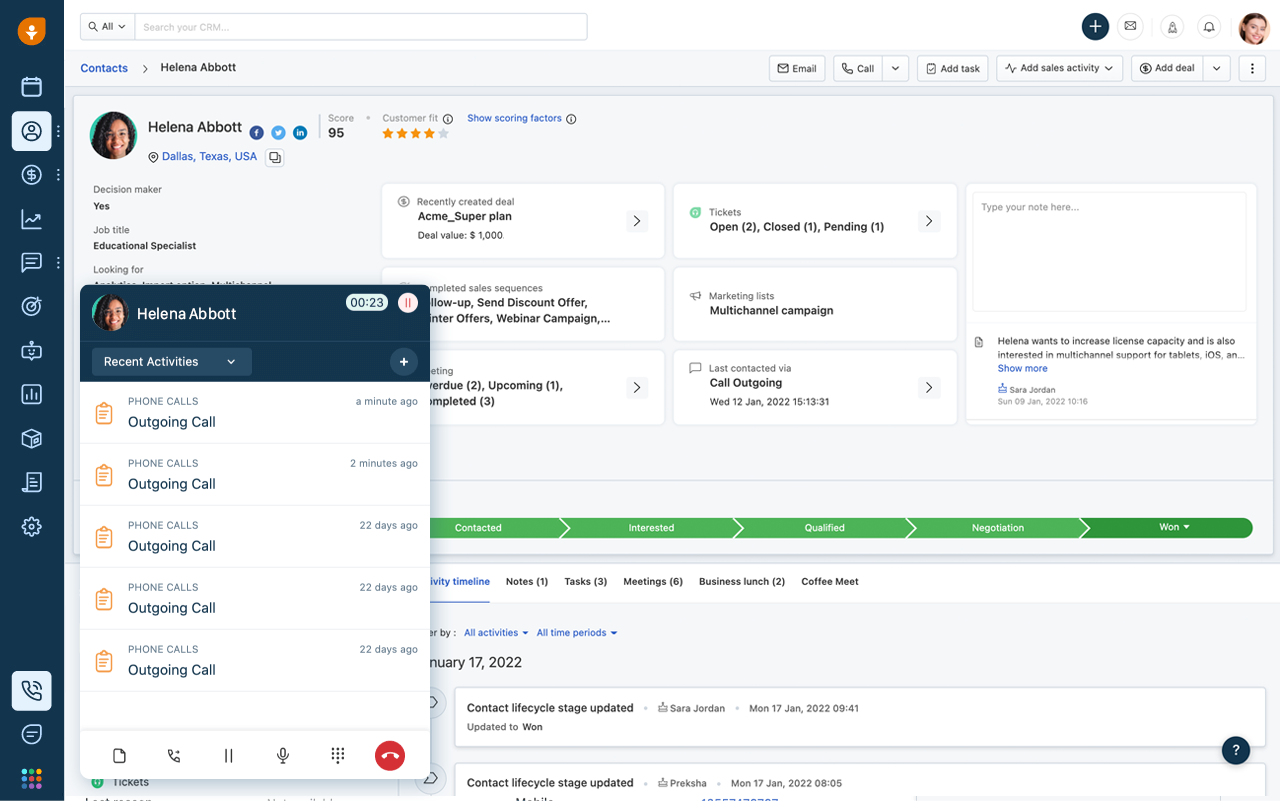Open the Deals section in the sidebar
Screen dimensions: 1280x801
[31, 174]
